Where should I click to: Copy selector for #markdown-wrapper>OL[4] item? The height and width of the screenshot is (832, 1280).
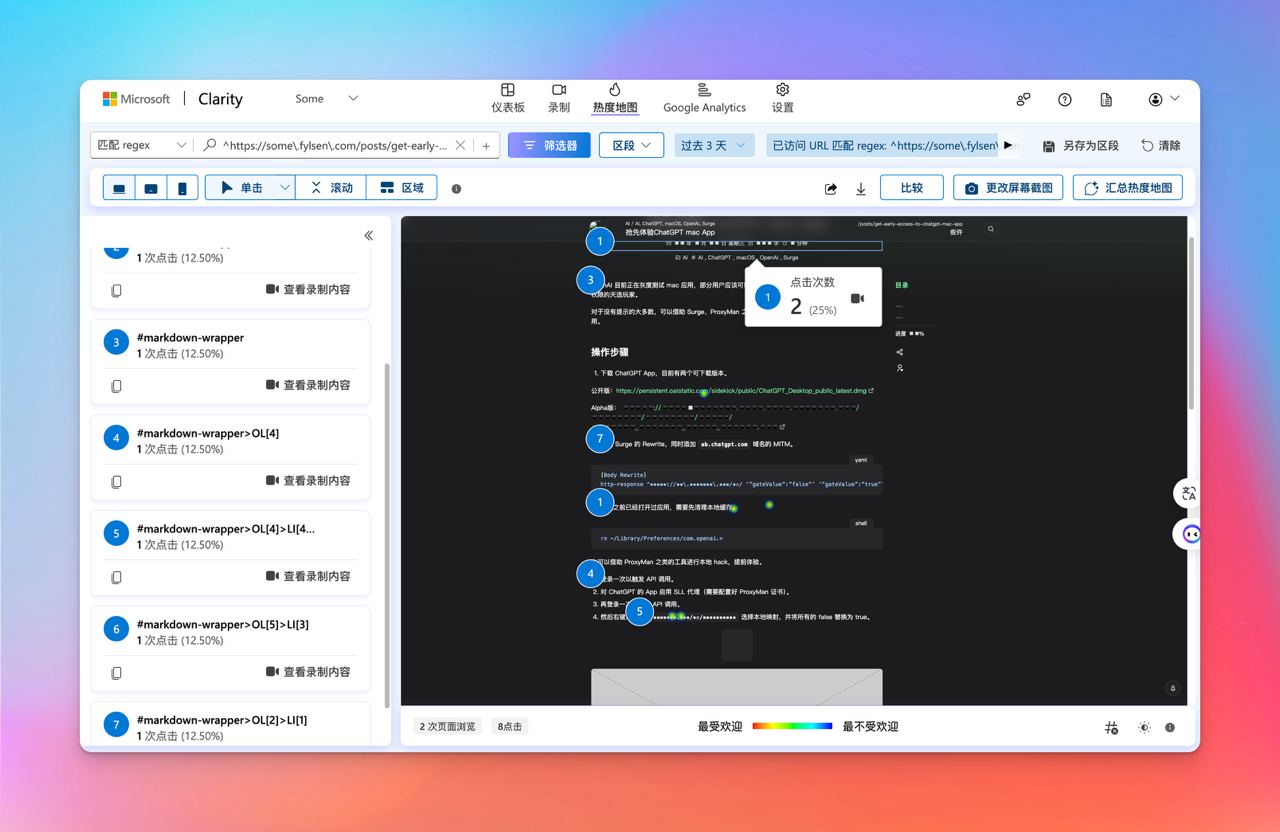click(x=116, y=482)
